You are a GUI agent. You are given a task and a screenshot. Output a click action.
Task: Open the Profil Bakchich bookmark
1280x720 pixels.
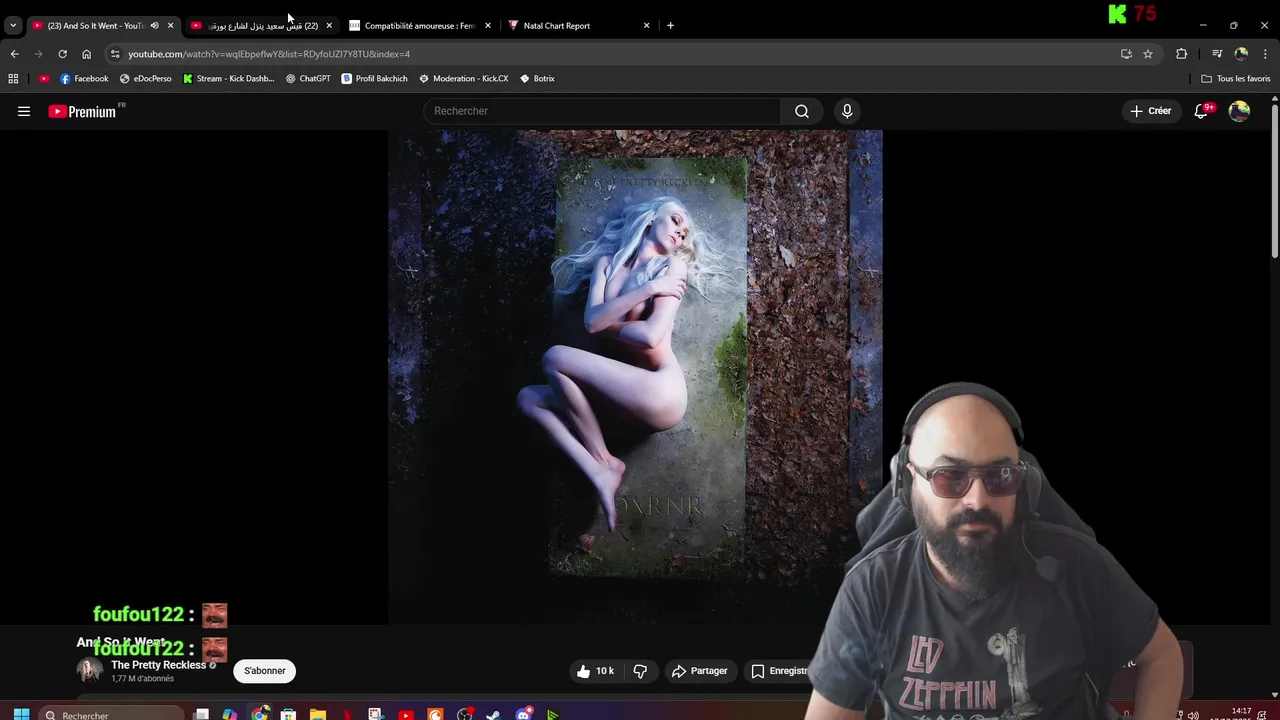point(374,78)
